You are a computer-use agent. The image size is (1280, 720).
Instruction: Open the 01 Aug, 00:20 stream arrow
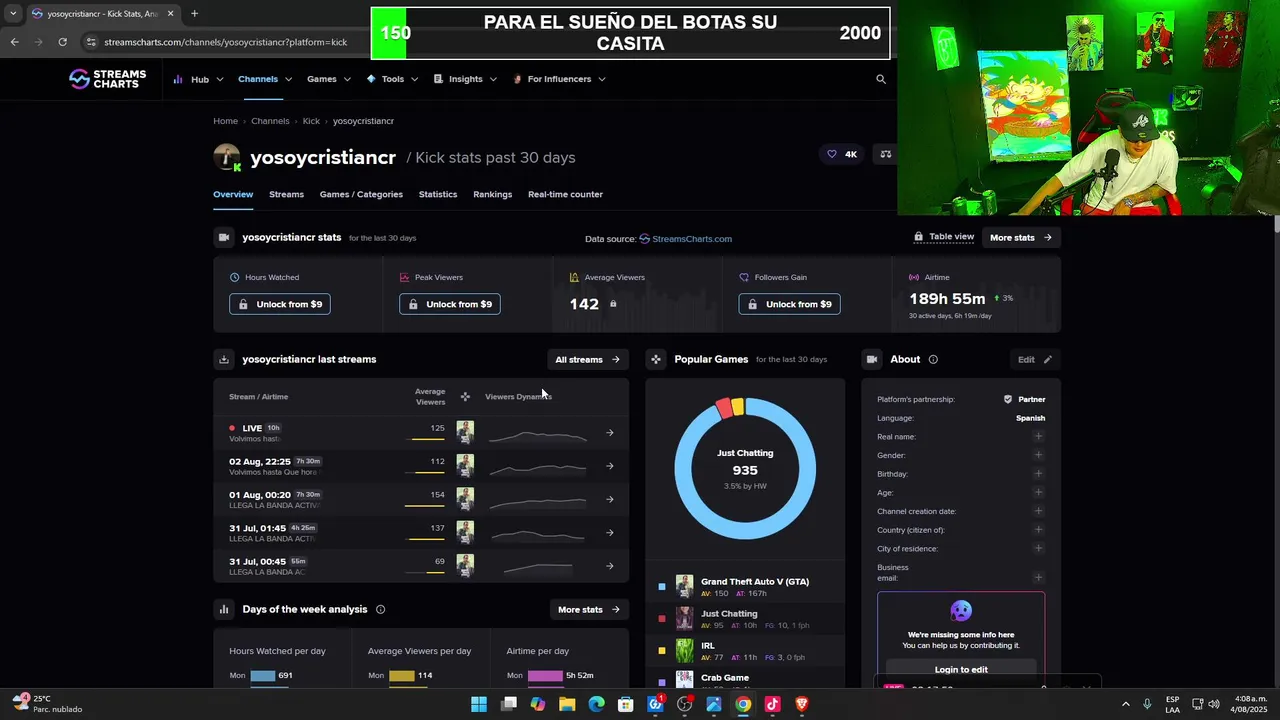point(610,499)
